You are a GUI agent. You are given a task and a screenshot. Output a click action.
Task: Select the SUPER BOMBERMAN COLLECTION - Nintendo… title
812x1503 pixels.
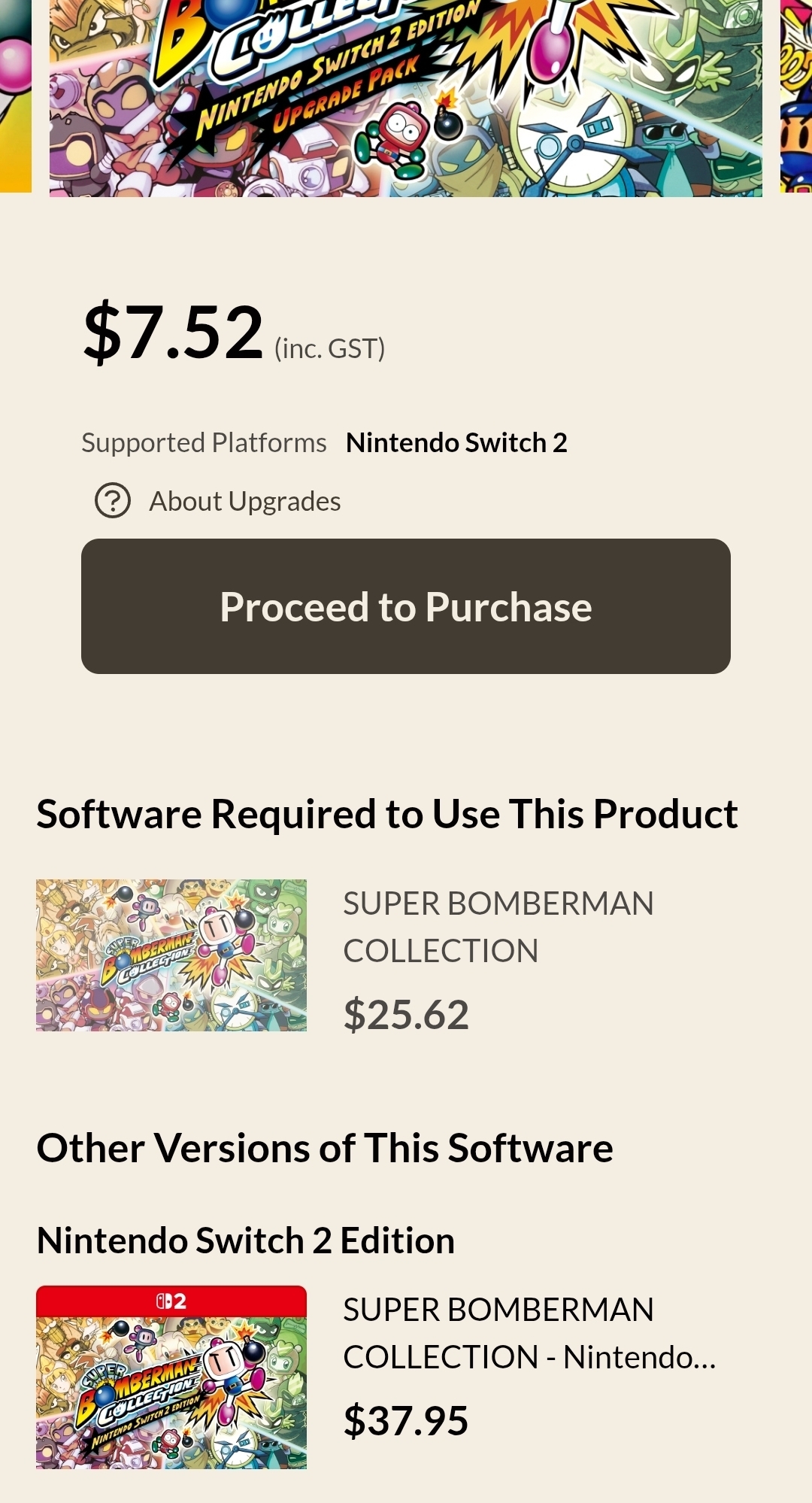[x=529, y=1333]
